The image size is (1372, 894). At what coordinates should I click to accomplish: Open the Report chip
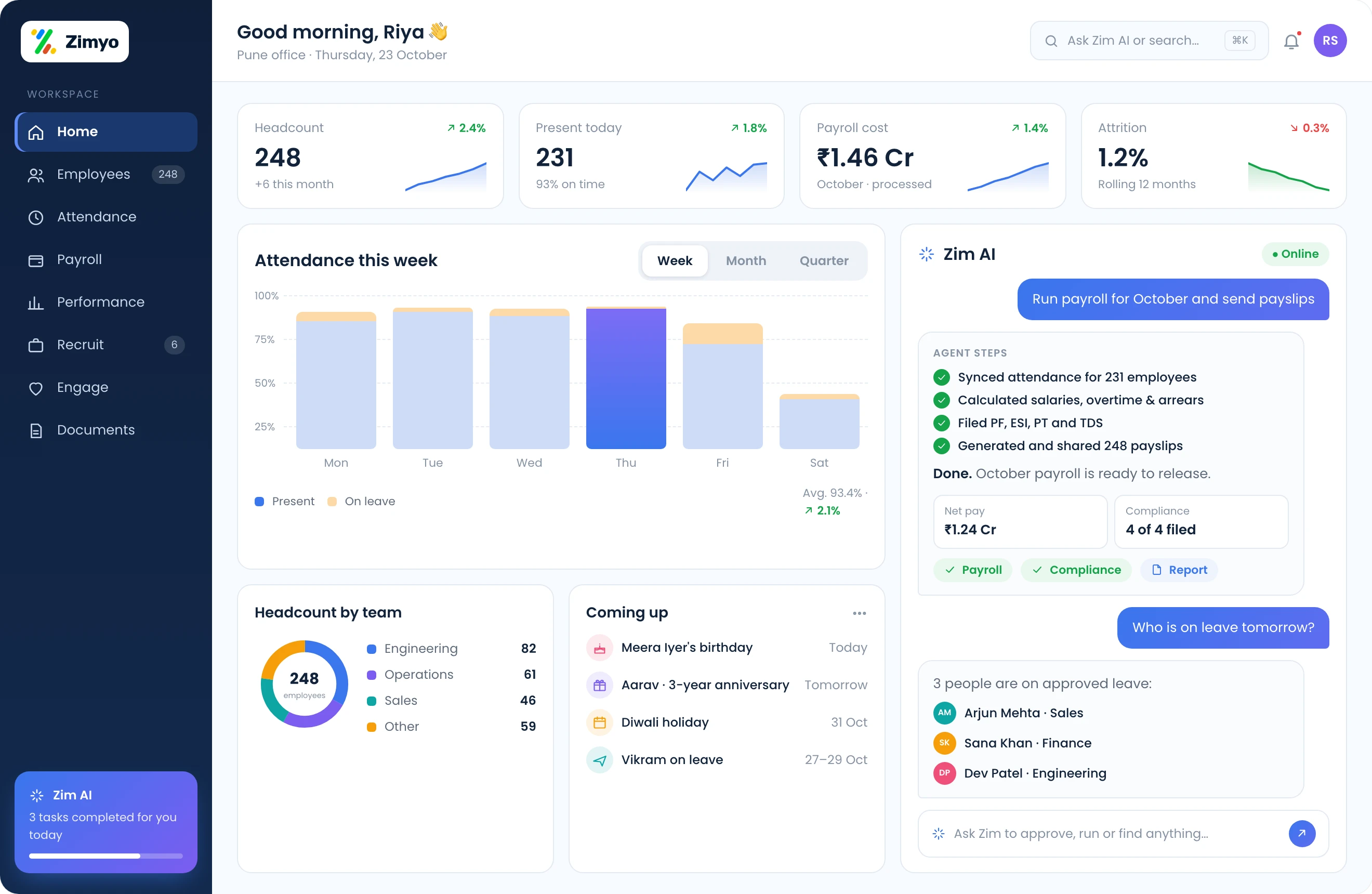(x=1179, y=571)
